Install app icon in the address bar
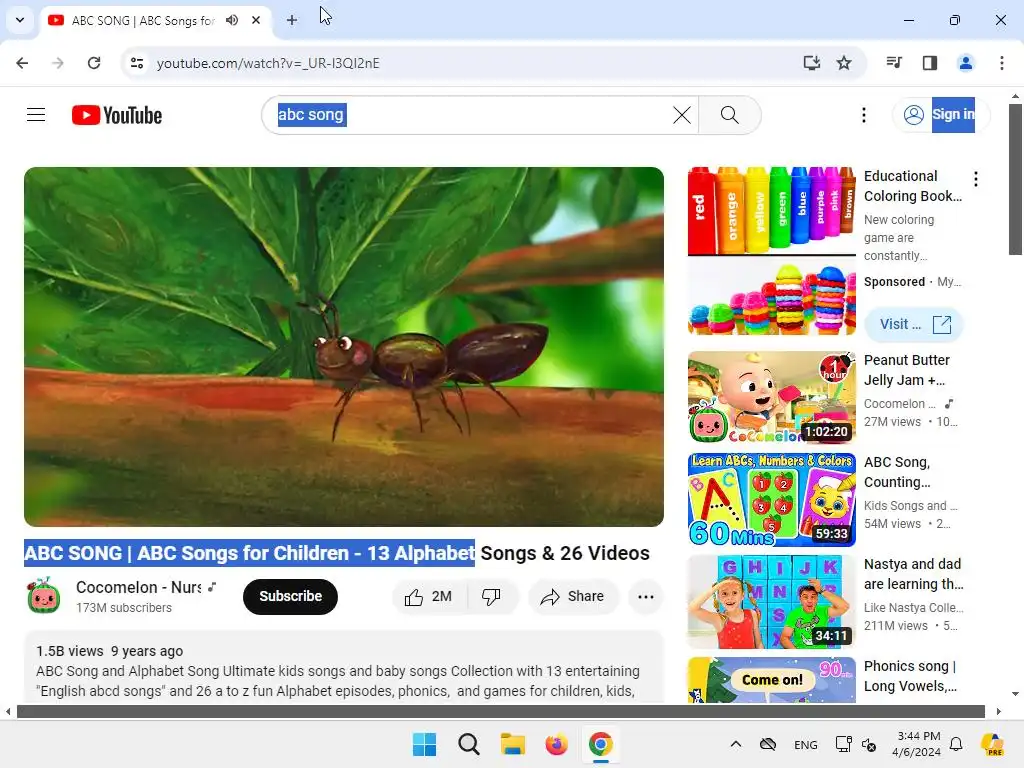The image size is (1024, 768). tap(811, 63)
